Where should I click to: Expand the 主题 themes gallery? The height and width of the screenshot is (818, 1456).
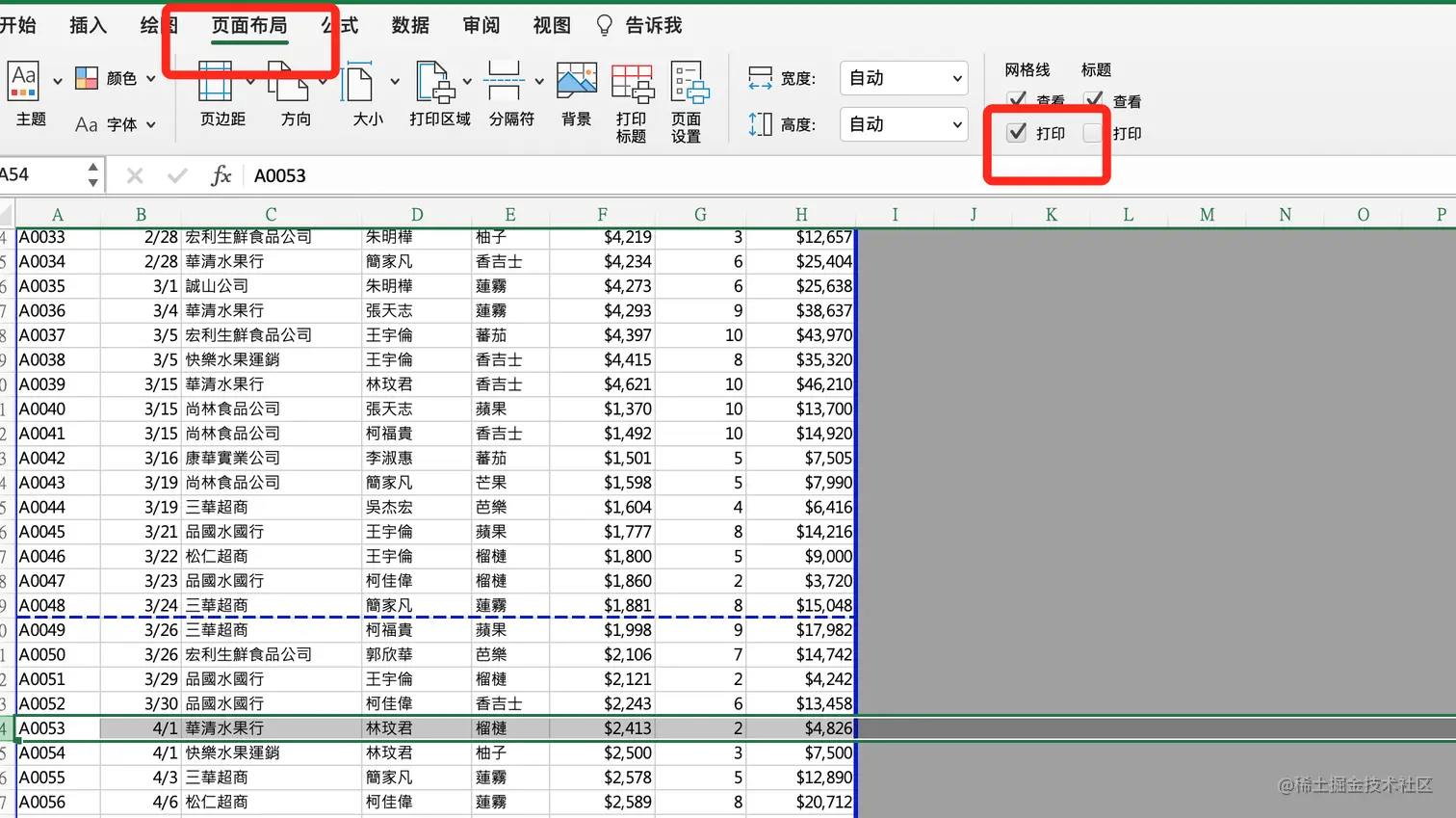pos(57,81)
